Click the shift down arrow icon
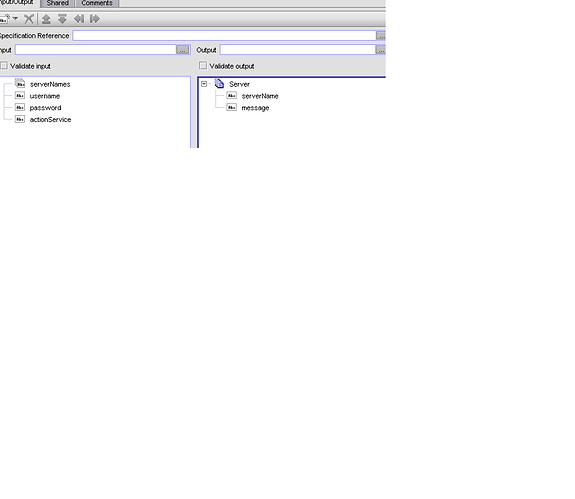575x499 pixels. (62, 19)
